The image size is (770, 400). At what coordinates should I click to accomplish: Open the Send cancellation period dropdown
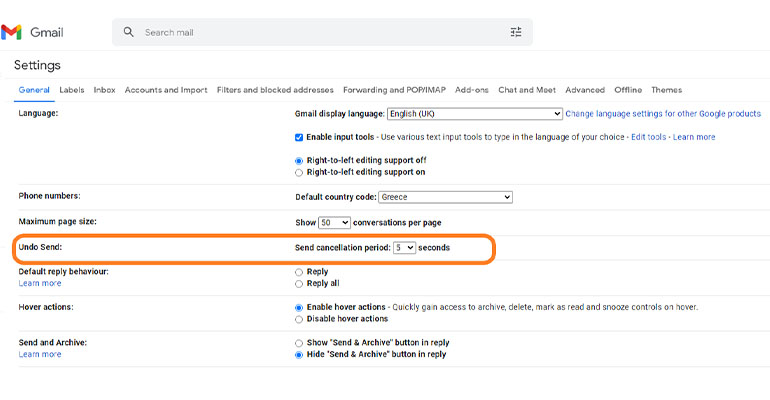click(404, 247)
